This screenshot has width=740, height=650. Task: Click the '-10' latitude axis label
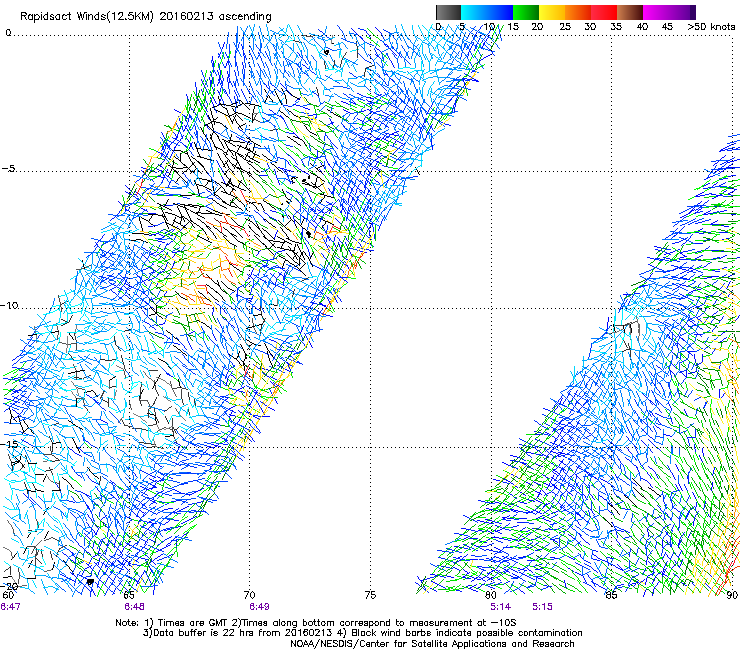coord(9,305)
